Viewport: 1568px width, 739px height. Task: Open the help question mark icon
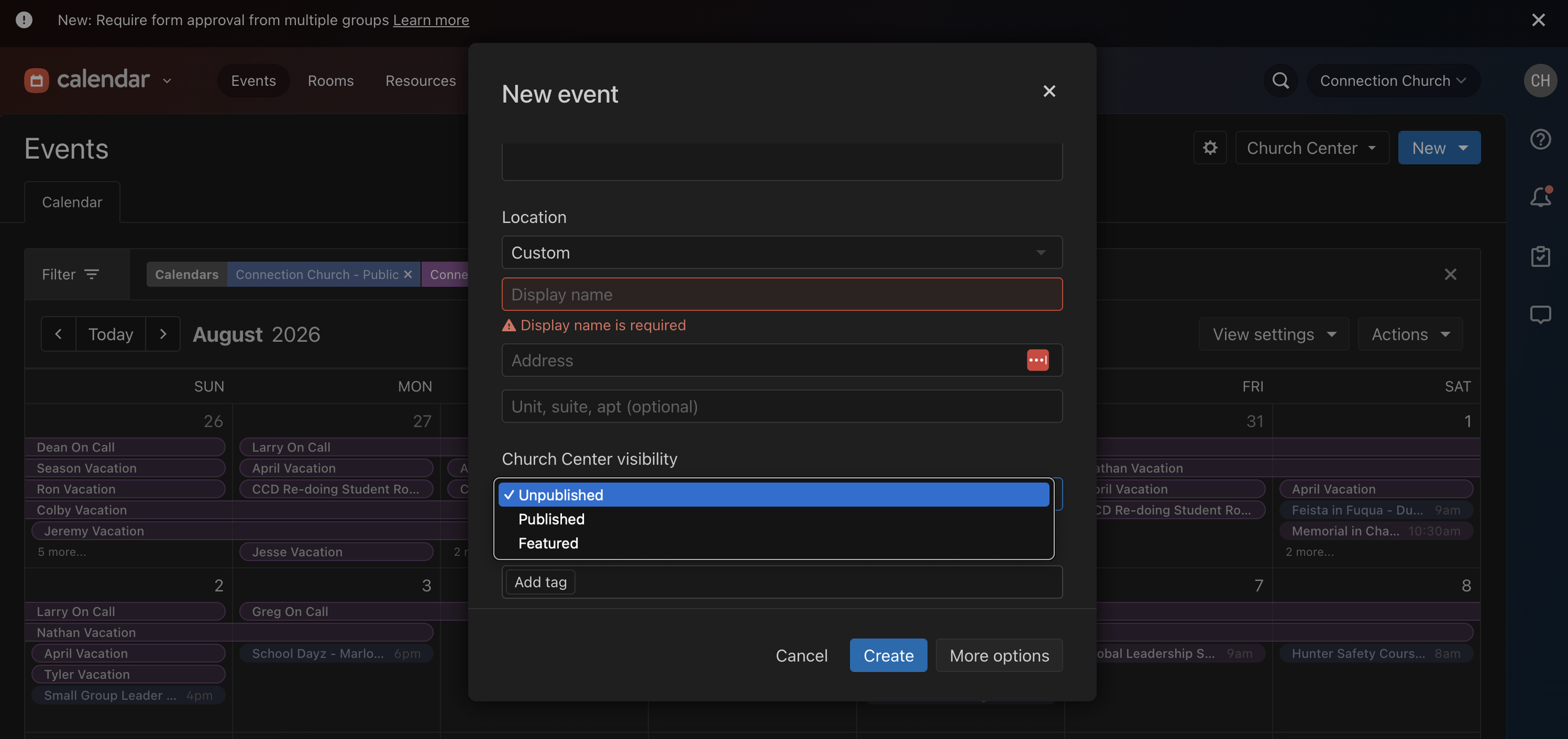click(x=1540, y=139)
